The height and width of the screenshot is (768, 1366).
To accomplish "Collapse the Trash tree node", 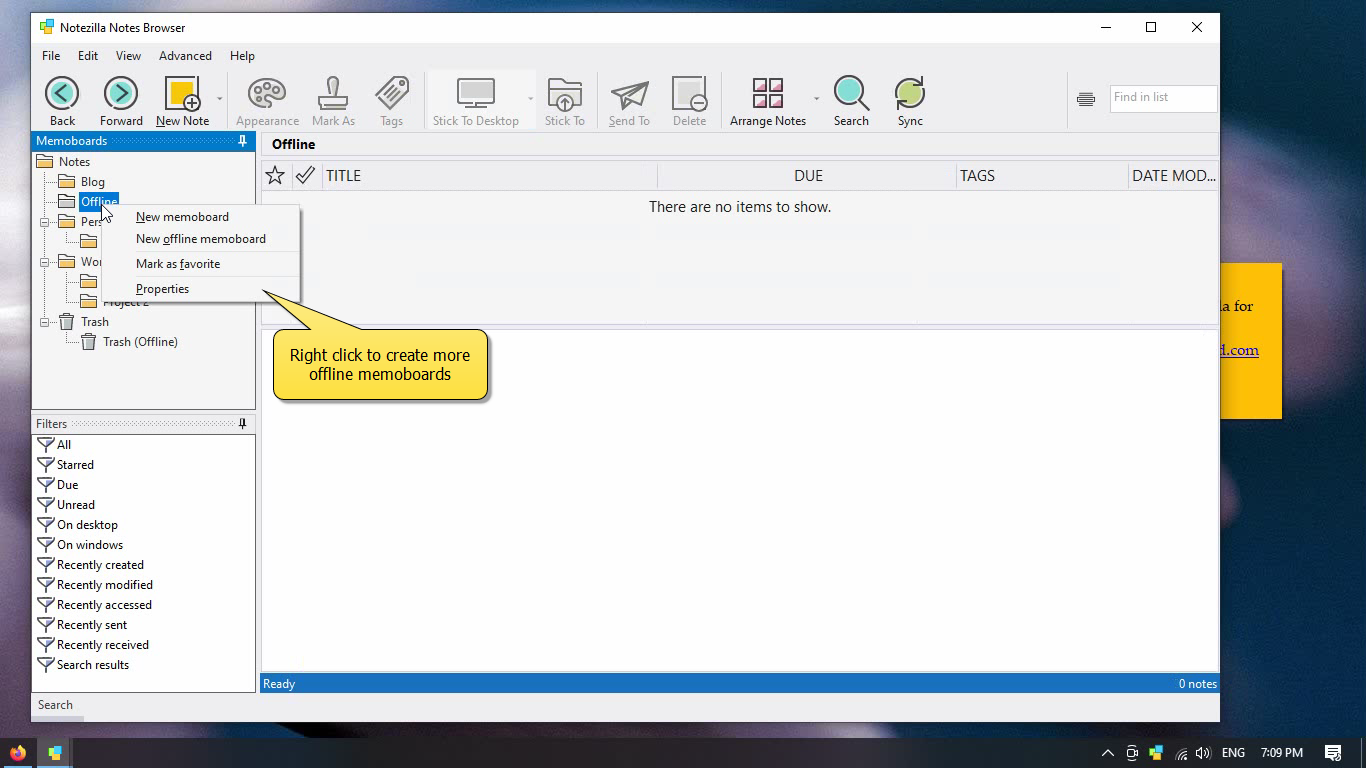I will click(44, 322).
